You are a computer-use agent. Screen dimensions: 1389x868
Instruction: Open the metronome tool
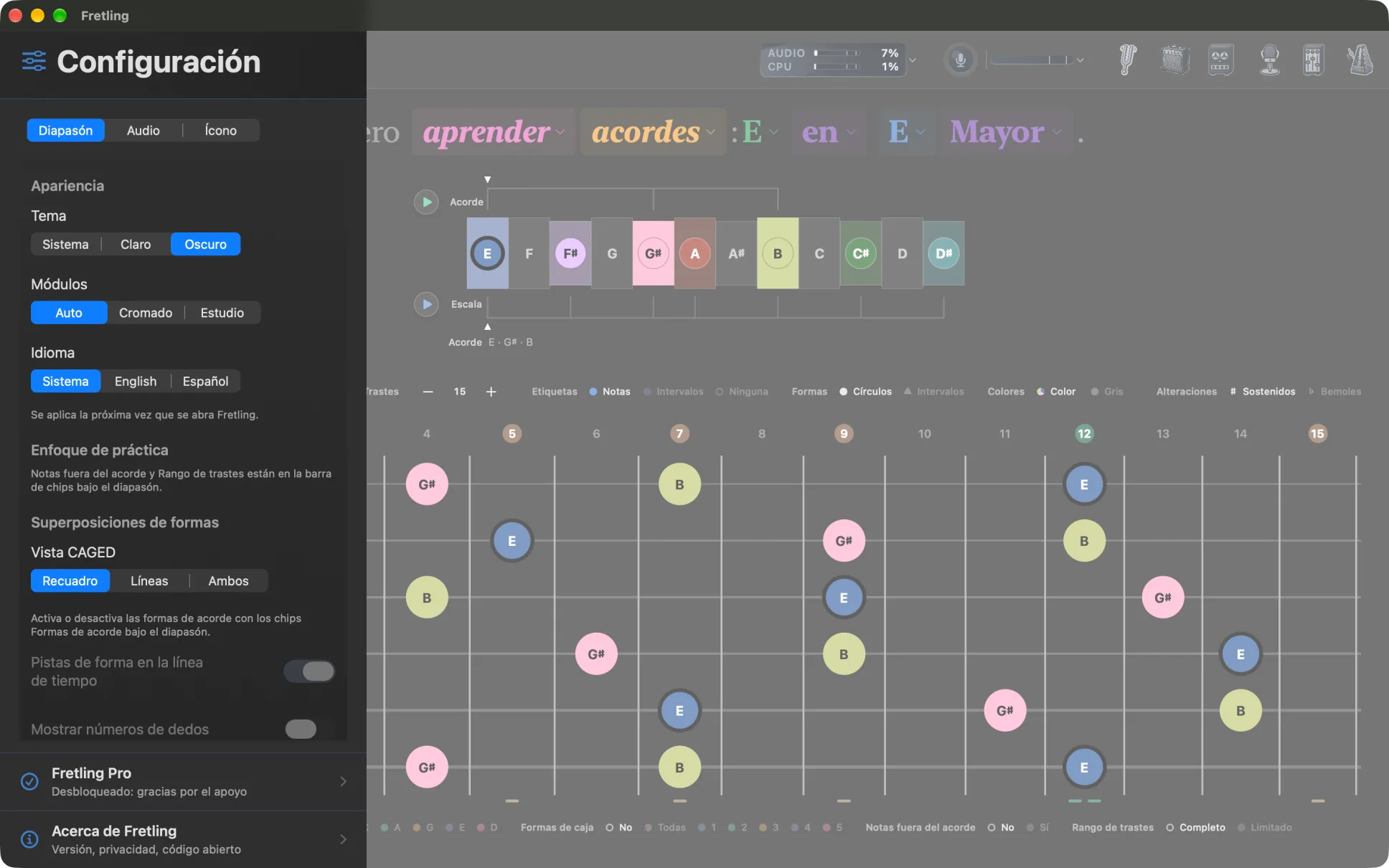(1360, 60)
